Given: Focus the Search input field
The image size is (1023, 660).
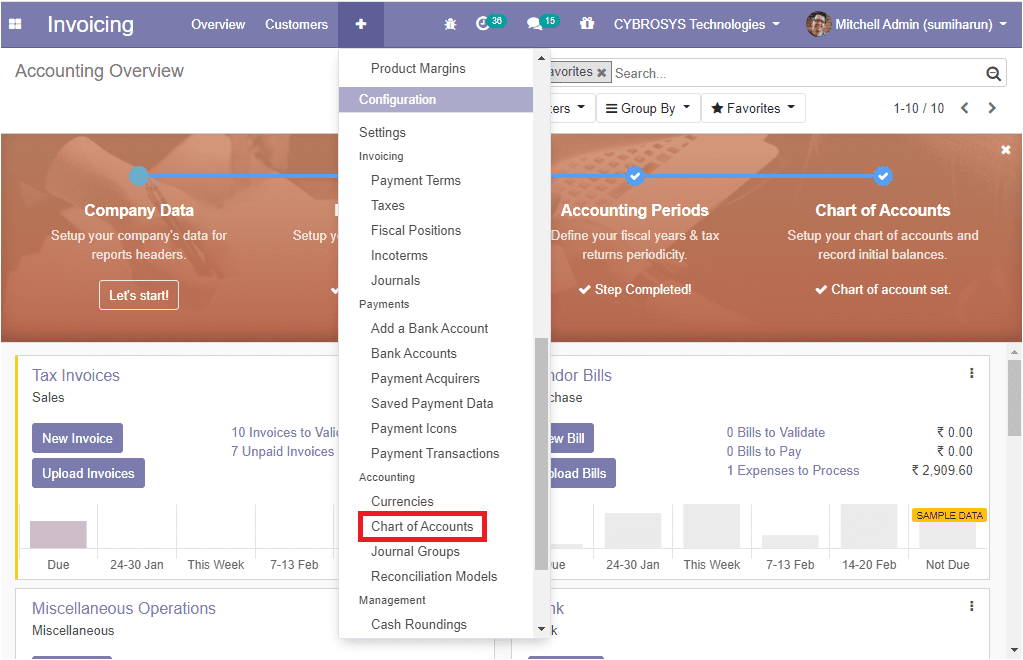Looking at the screenshot, I should click(x=797, y=74).
